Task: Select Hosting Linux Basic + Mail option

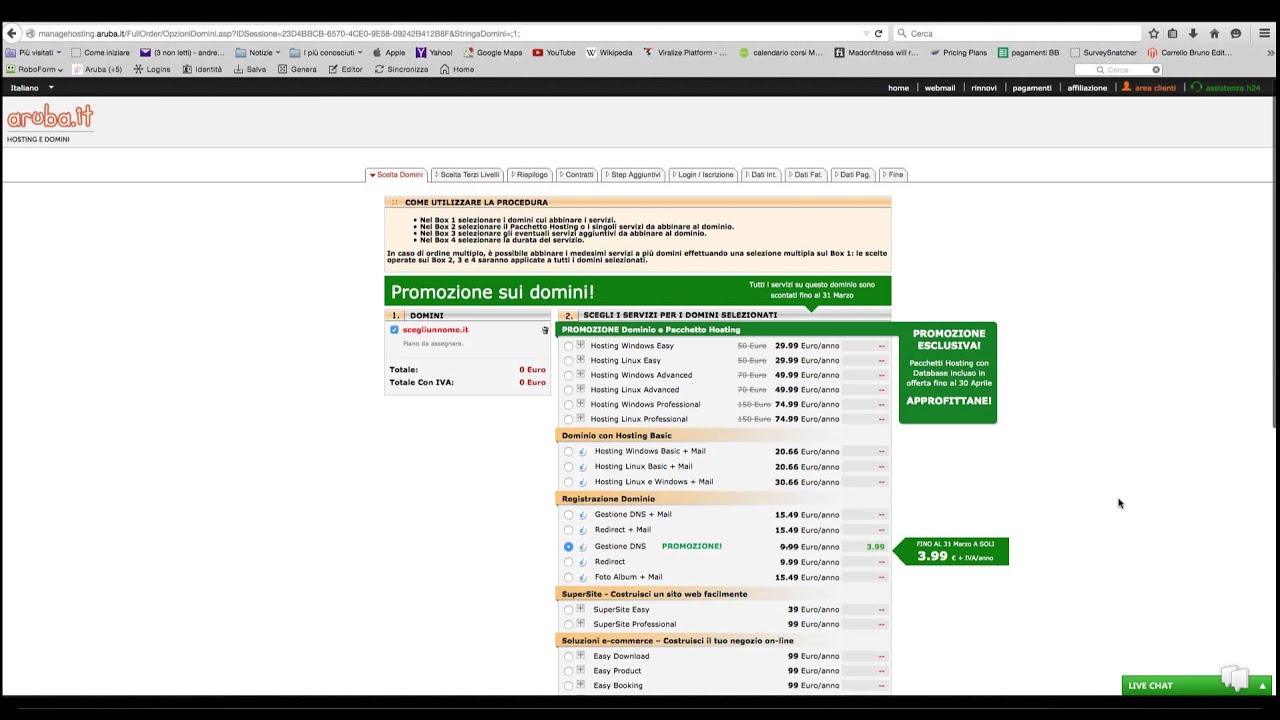Action: pos(569,467)
